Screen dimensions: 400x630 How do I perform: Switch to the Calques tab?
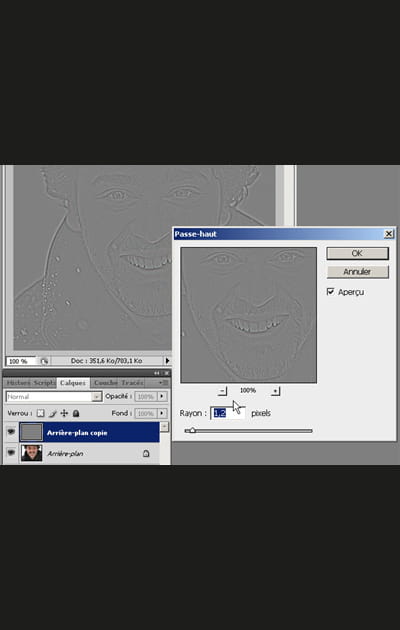coord(73,383)
